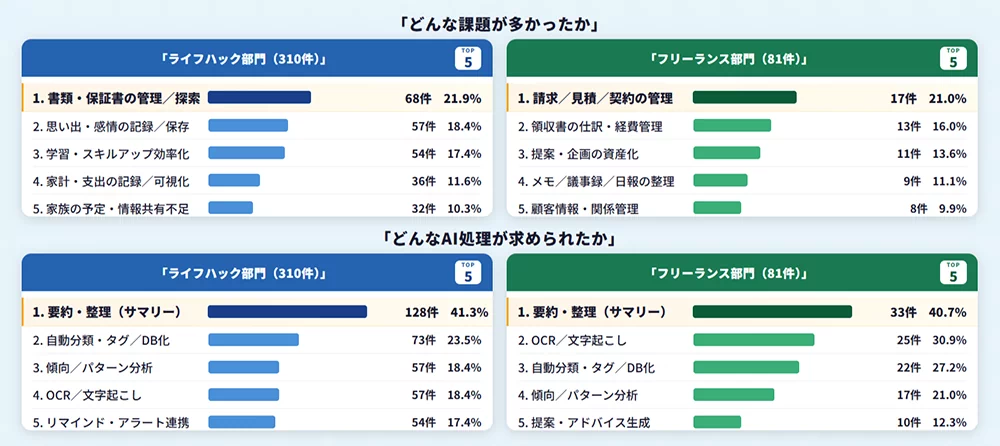
Task: Click the TOP 5 badge in the upper ライフハック部門 panel
Action: click(x=467, y=58)
